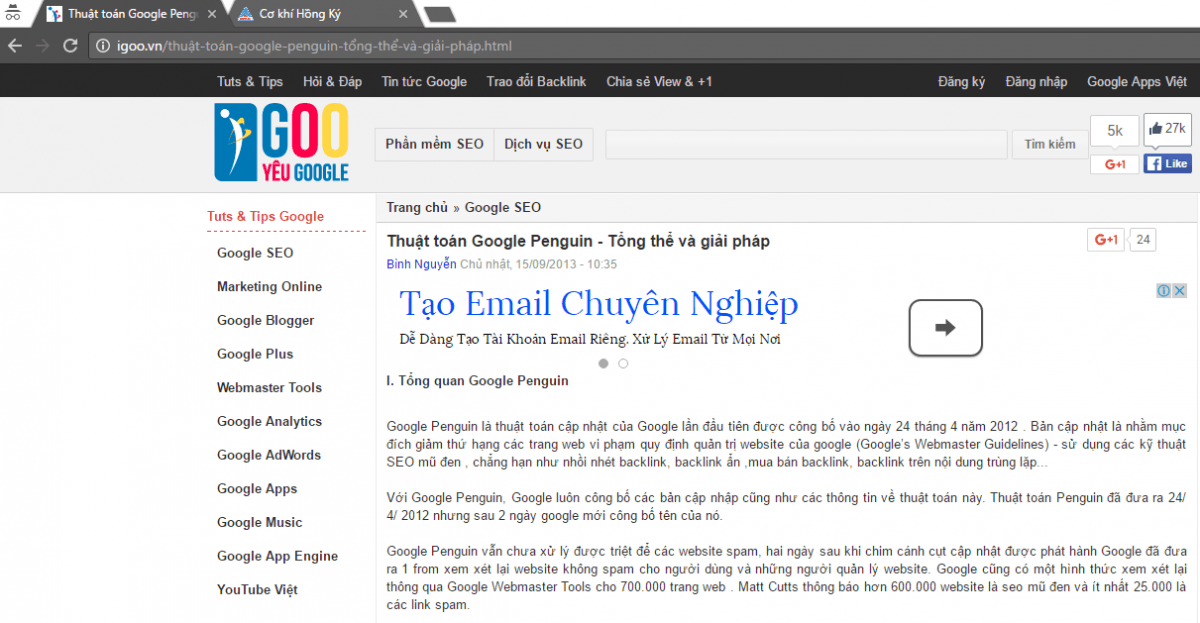This screenshot has height=623, width=1200.
Task: Click the article title Thuật toán Google Penguin
Action: (578, 241)
